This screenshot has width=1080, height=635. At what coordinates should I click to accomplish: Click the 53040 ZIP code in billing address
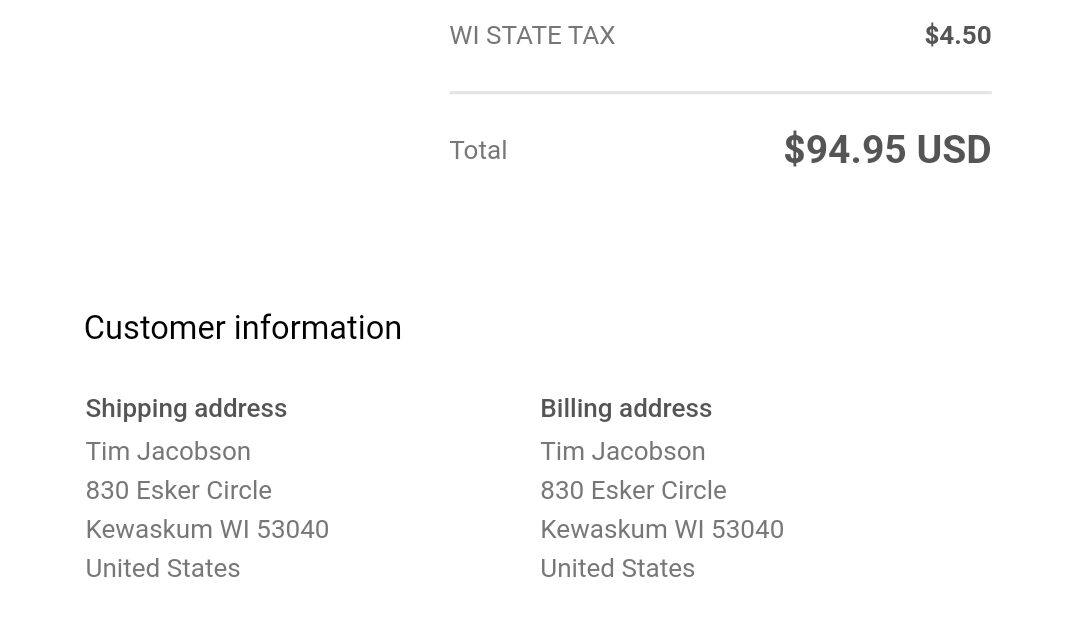point(747,529)
